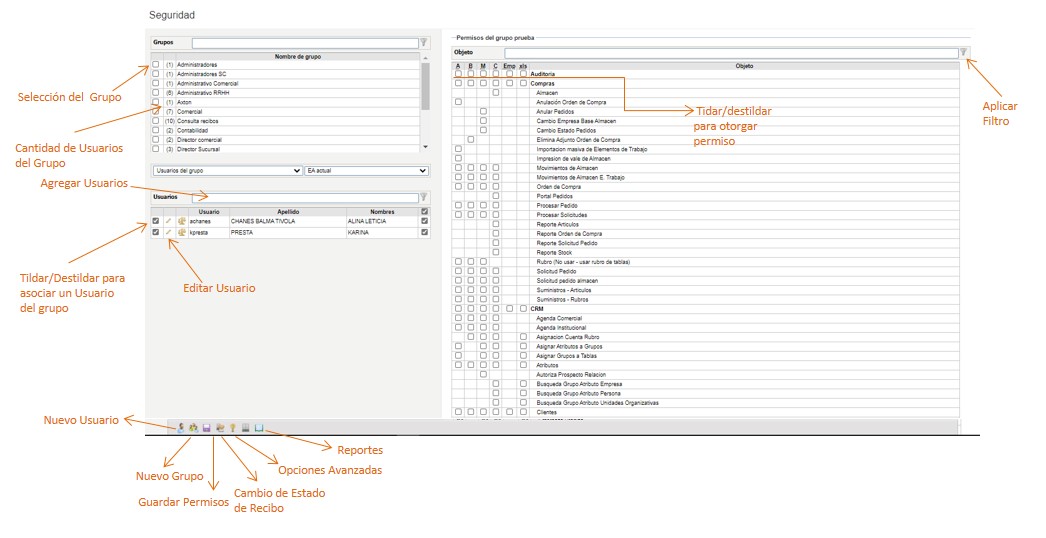The image size is (1046, 538).
Task: Select the CRM category row in permissions list
Action: [x=537, y=309]
